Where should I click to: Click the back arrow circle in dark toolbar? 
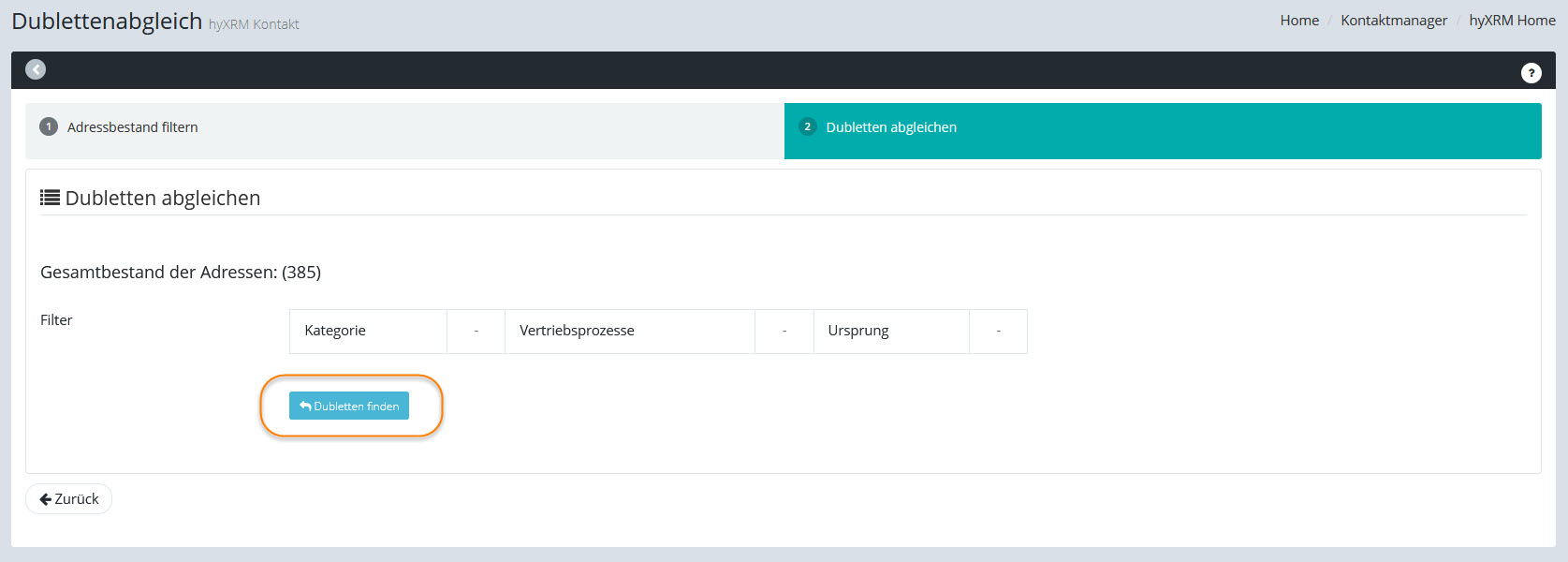36,69
